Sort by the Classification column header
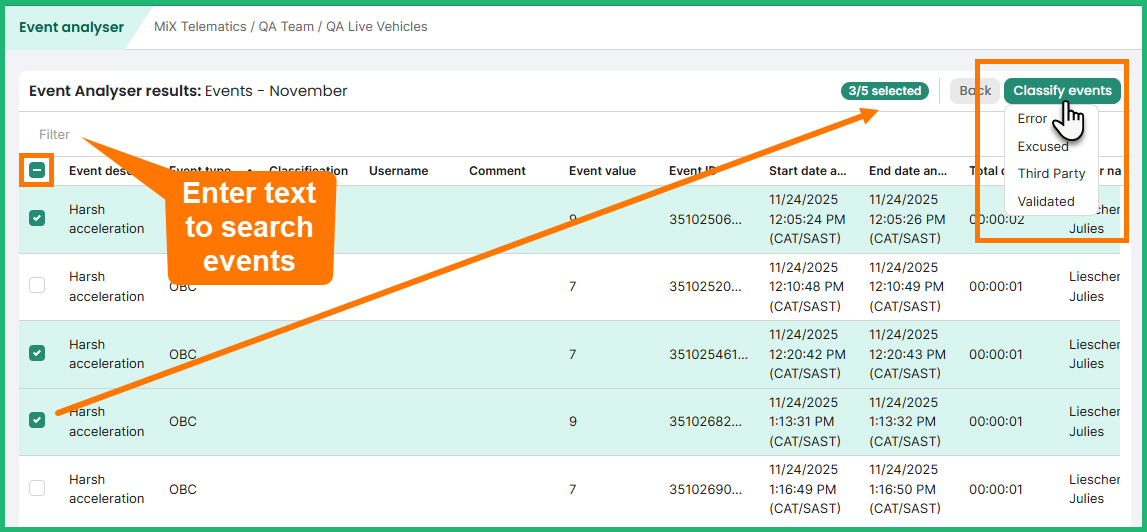Image resolution: width=1147 pixels, height=532 pixels. (309, 171)
